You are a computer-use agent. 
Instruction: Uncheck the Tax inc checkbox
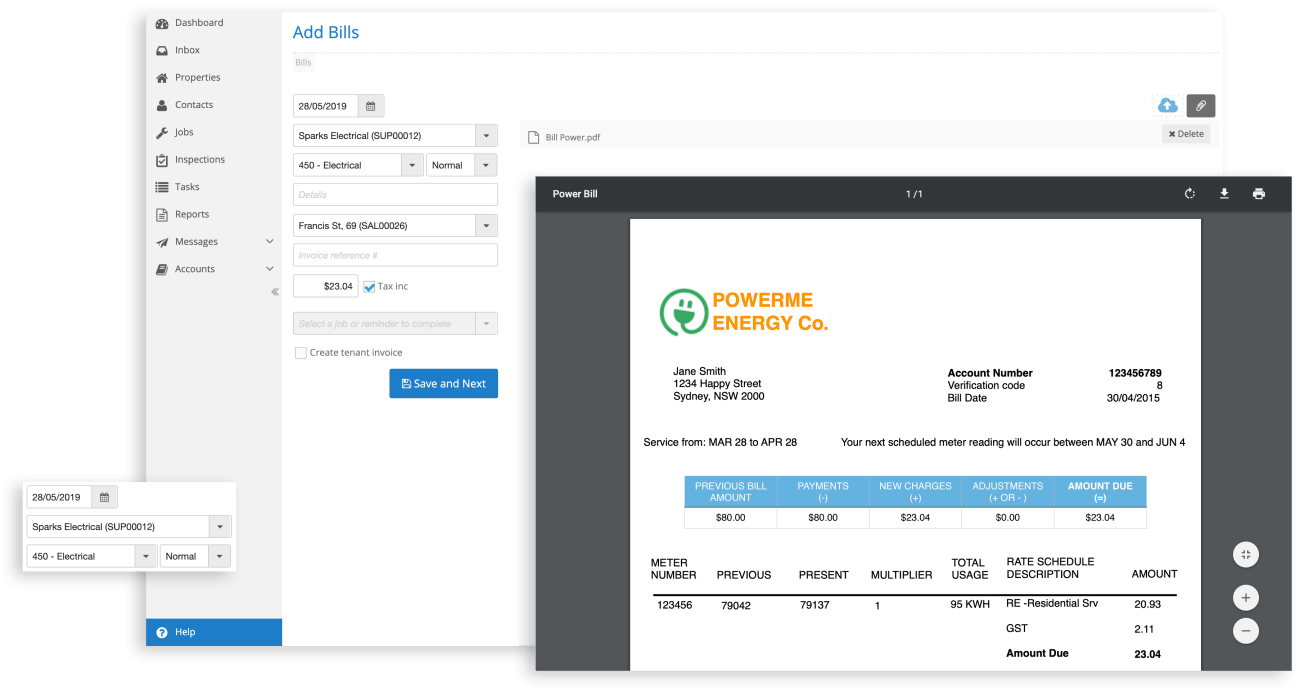click(x=369, y=287)
